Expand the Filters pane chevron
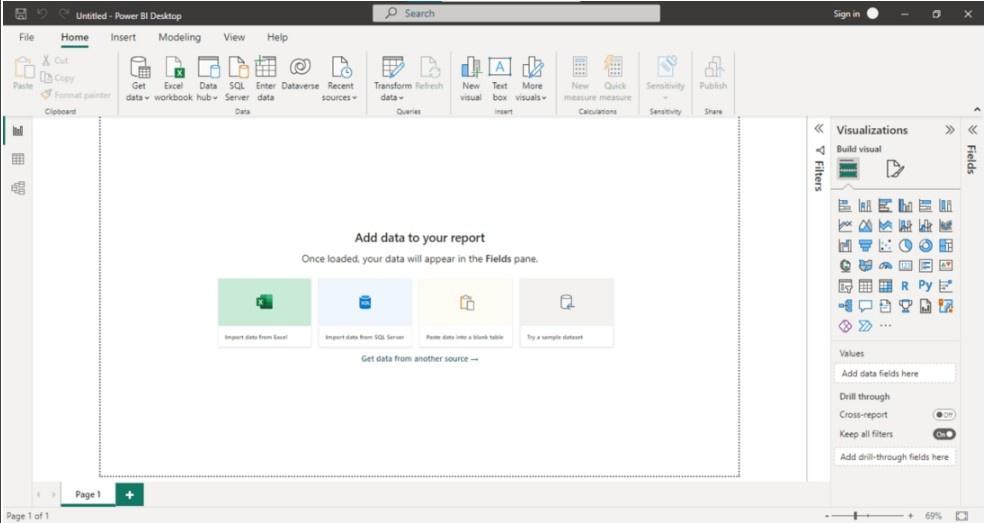The width and height of the screenshot is (985, 523). pos(819,129)
